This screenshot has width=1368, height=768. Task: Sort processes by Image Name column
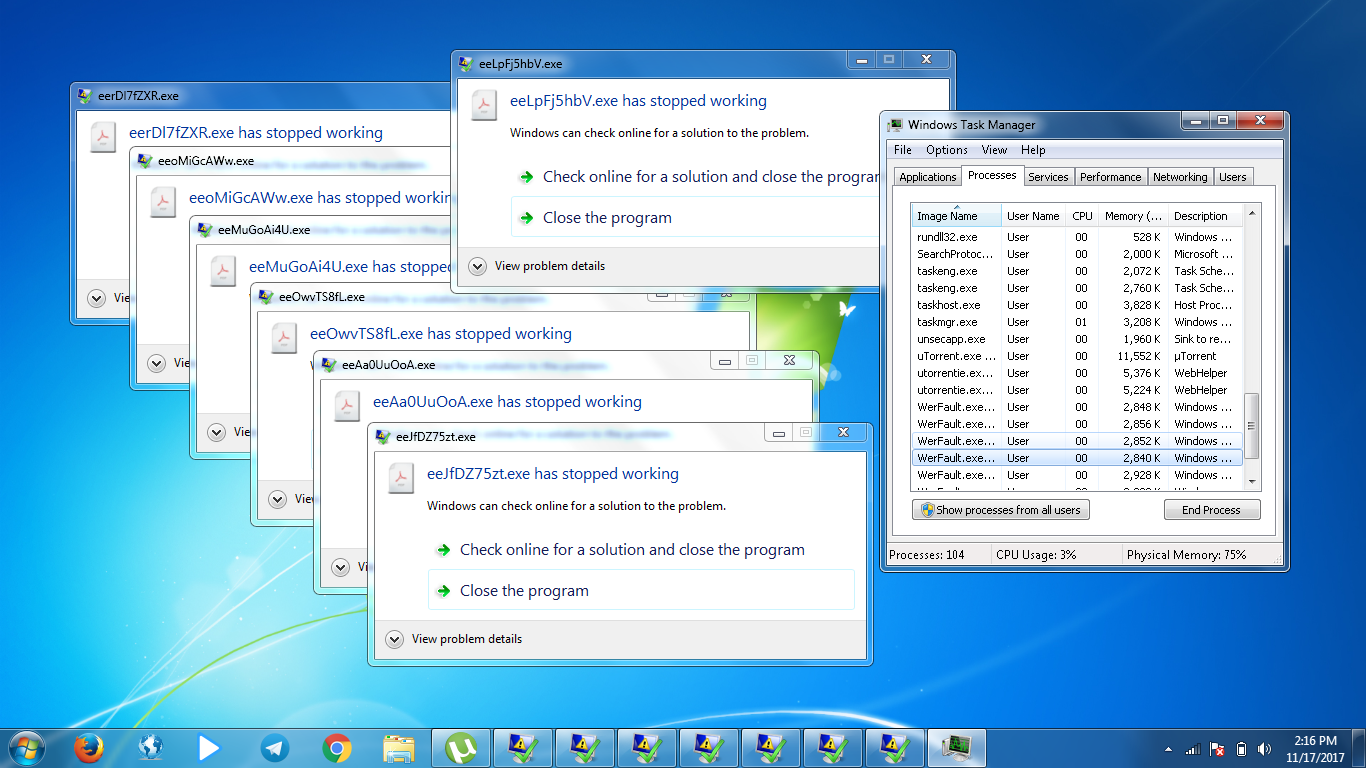click(x=957, y=216)
